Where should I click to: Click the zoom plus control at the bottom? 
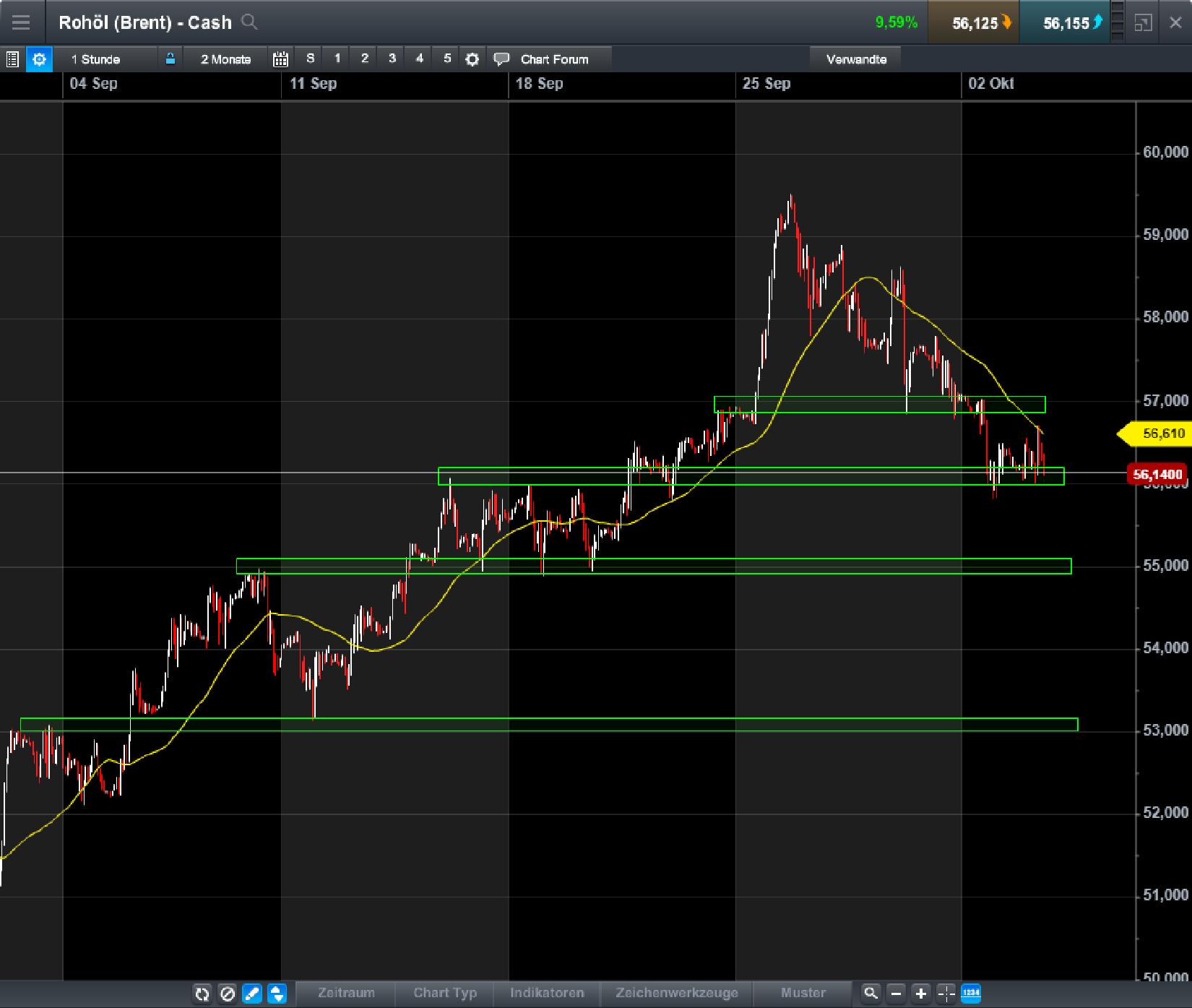920,994
